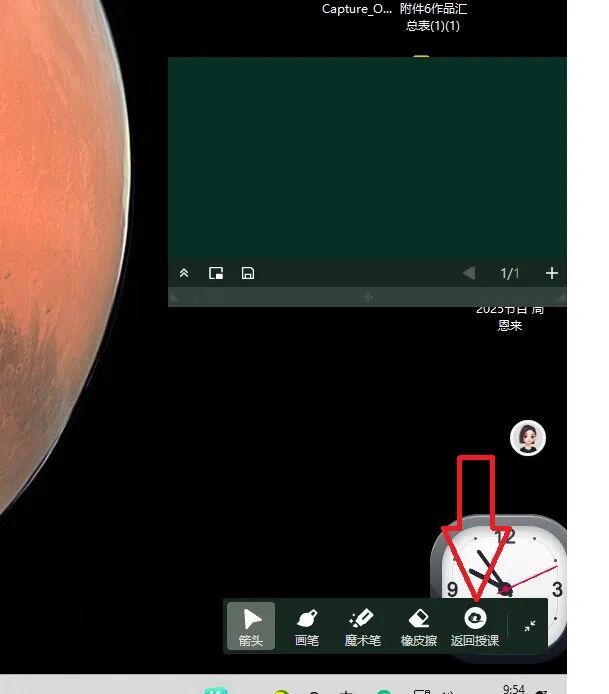
Task: Click the move handle below the blackboard
Action: tap(367, 297)
